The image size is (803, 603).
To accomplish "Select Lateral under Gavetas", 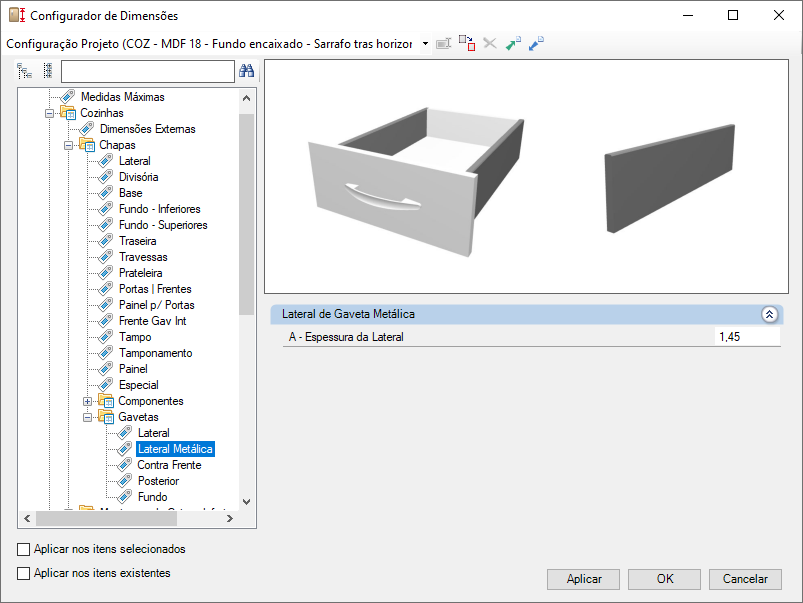I will pyautogui.click(x=153, y=432).
